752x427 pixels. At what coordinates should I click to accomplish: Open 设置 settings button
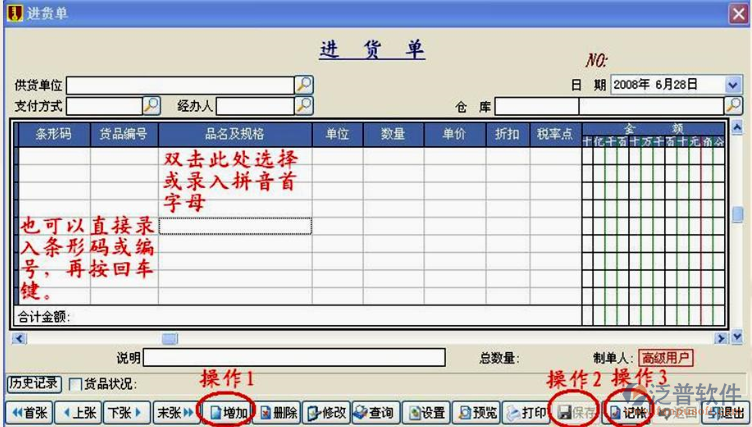tap(426, 413)
